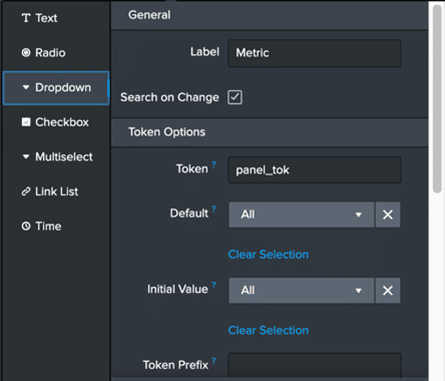
Task: Click the vertical scrollbar thumb
Action: (x=437, y=99)
